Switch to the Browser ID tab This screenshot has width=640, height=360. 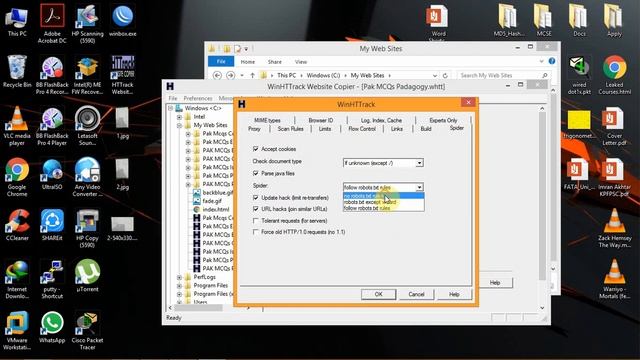(x=321, y=120)
